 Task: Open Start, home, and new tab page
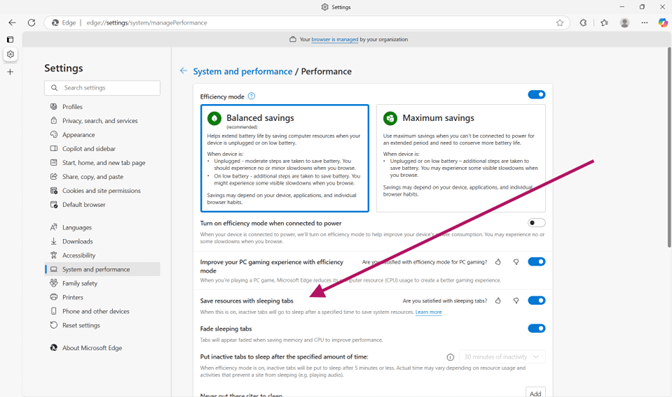102,163
